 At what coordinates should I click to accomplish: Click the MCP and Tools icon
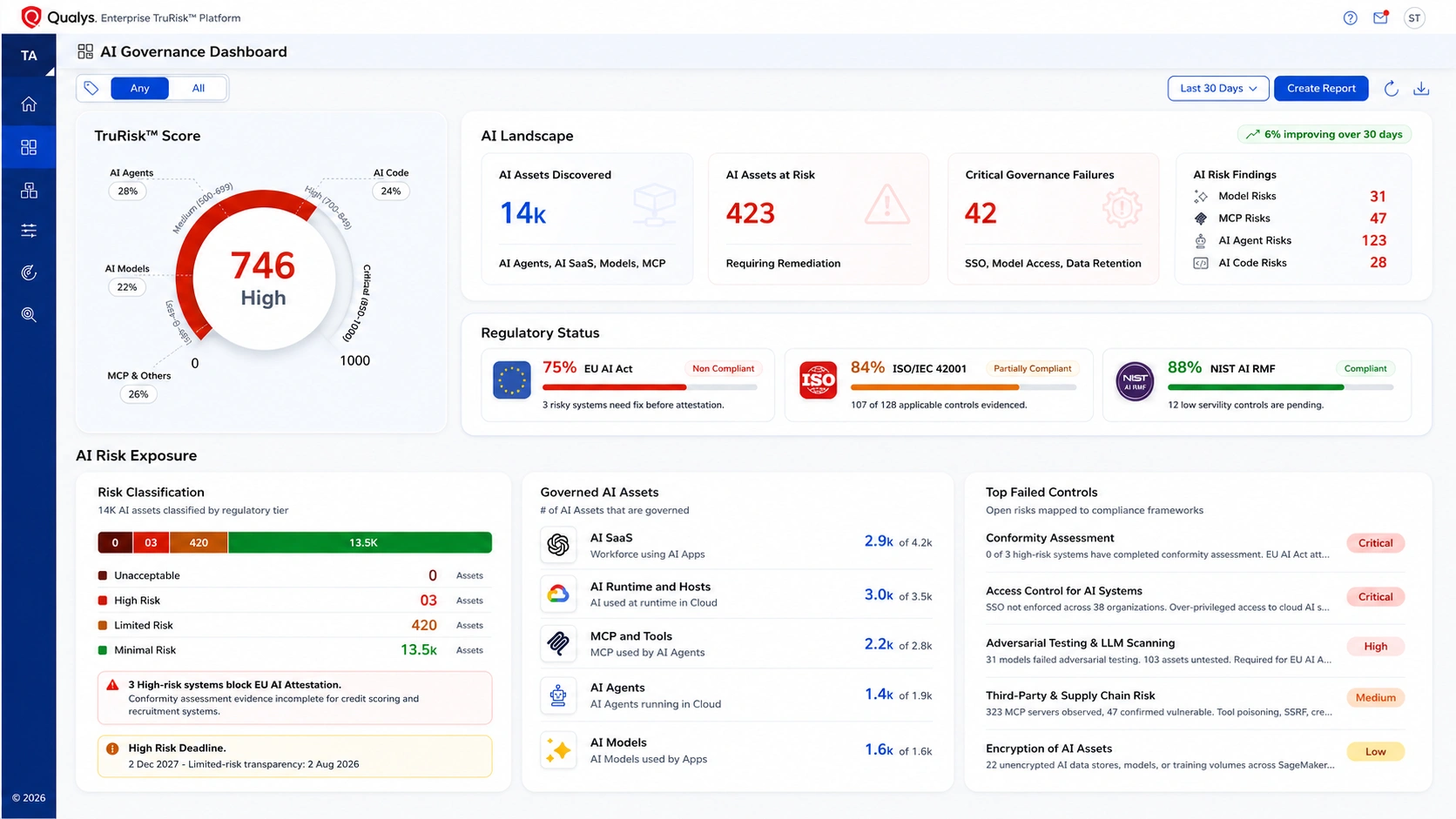click(558, 643)
